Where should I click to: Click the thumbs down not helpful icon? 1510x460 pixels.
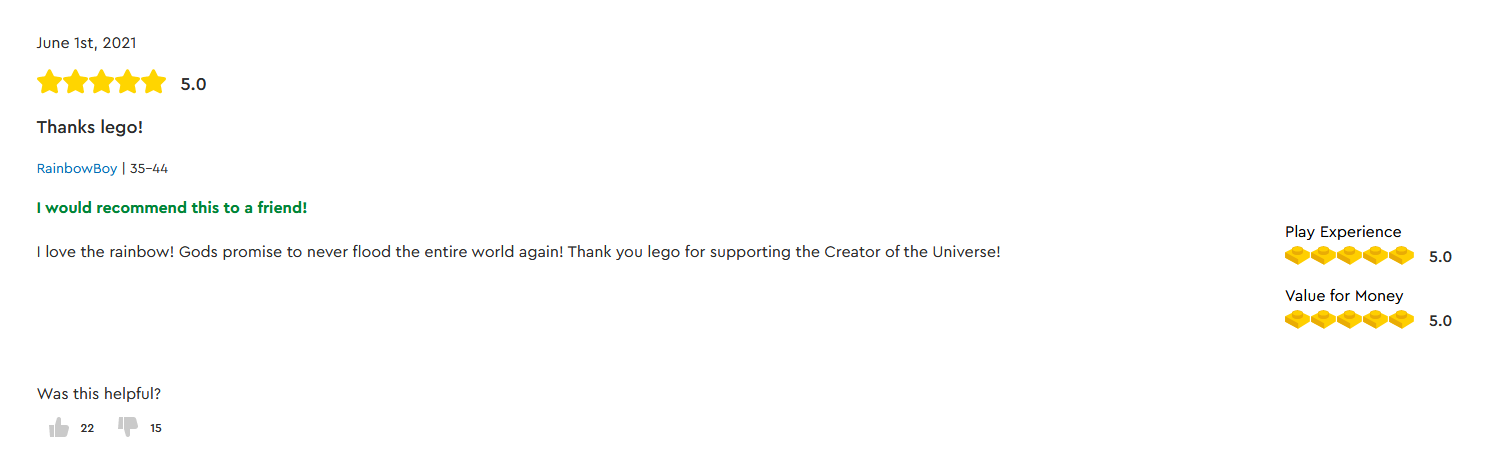[x=128, y=428]
